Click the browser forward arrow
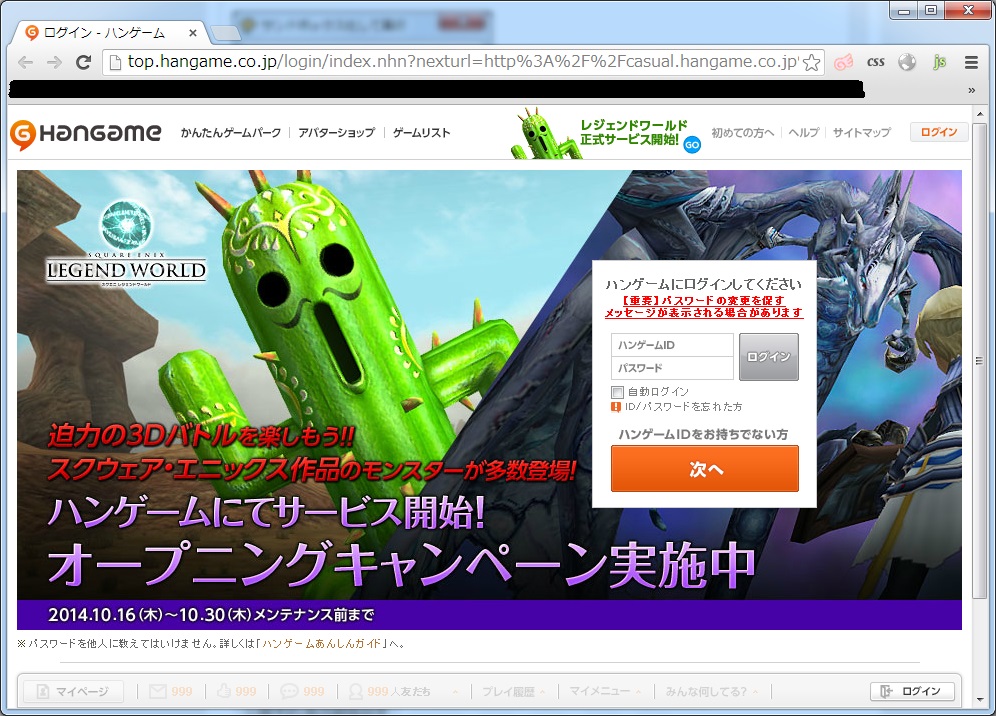 [x=55, y=62]
